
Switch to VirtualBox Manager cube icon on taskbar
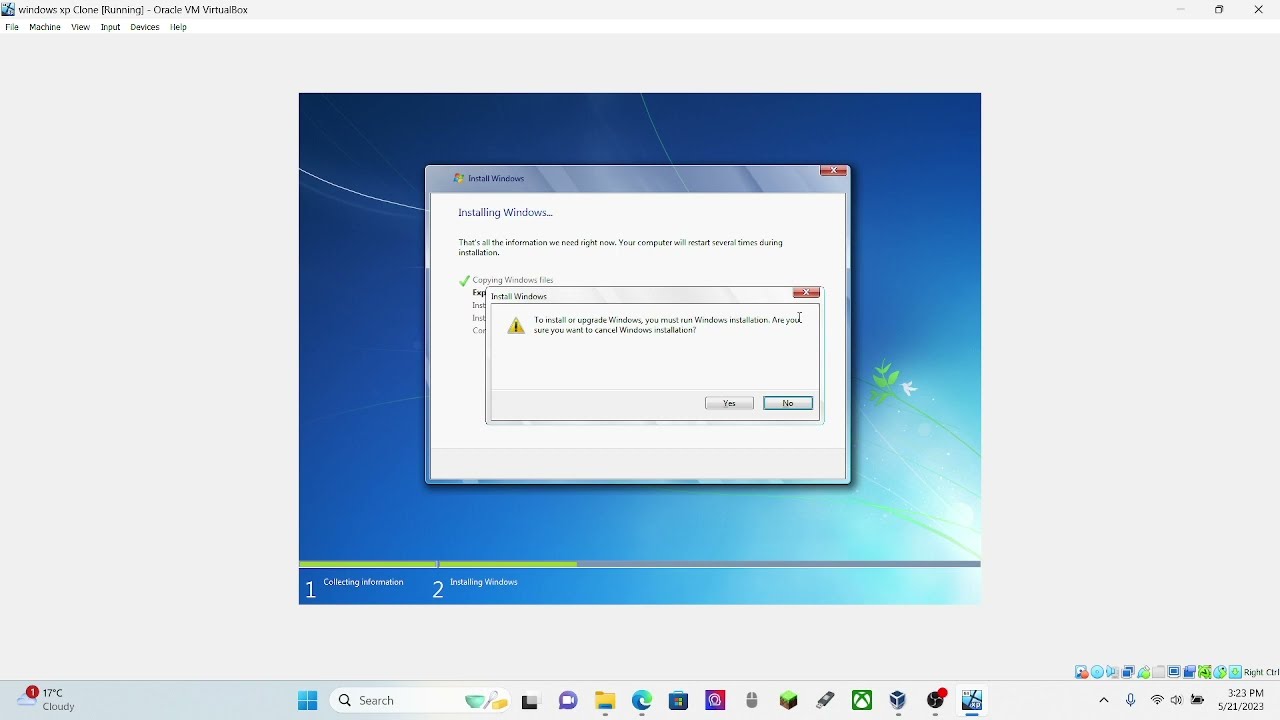tap(899, 701)
